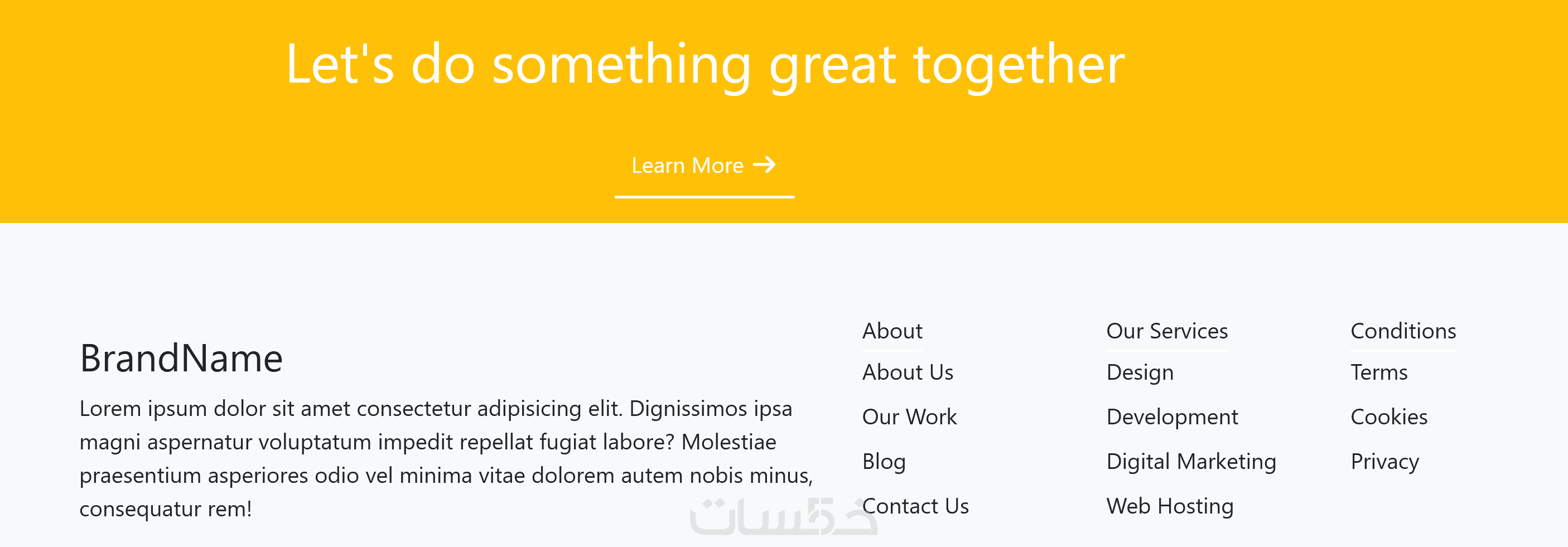Click the BrandName footer logo text
The height and width of the screenshot is (547, 1568).
[x=181, y=358]
